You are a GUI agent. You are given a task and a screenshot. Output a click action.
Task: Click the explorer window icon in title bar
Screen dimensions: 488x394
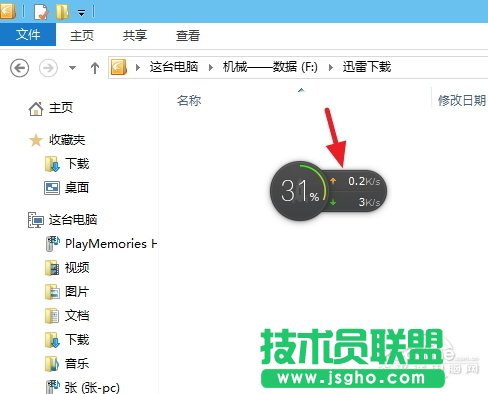pyautogui.click(x=7, y=11)
